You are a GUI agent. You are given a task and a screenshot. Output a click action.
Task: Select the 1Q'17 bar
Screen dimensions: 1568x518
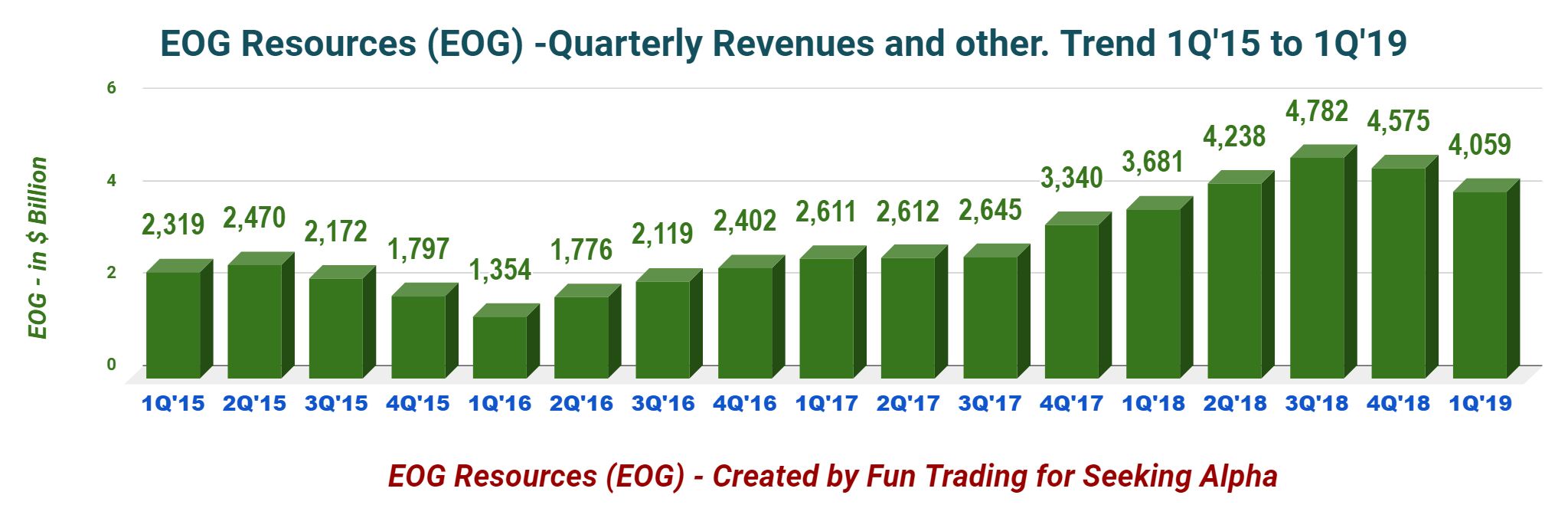(x=832, y=312)
